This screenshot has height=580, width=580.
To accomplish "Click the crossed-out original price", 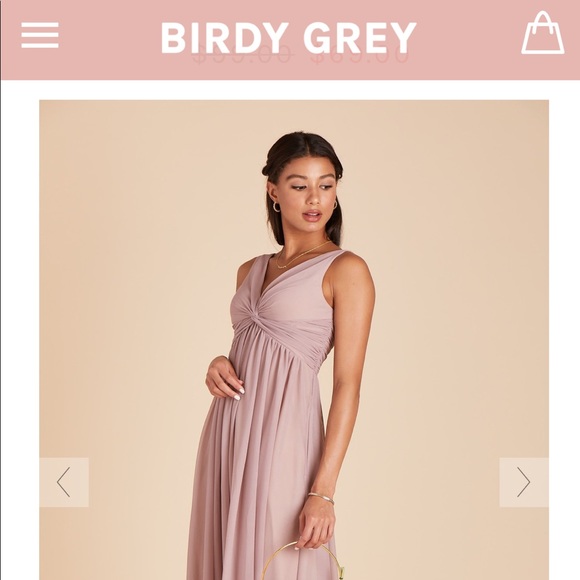I will (243, 57).
